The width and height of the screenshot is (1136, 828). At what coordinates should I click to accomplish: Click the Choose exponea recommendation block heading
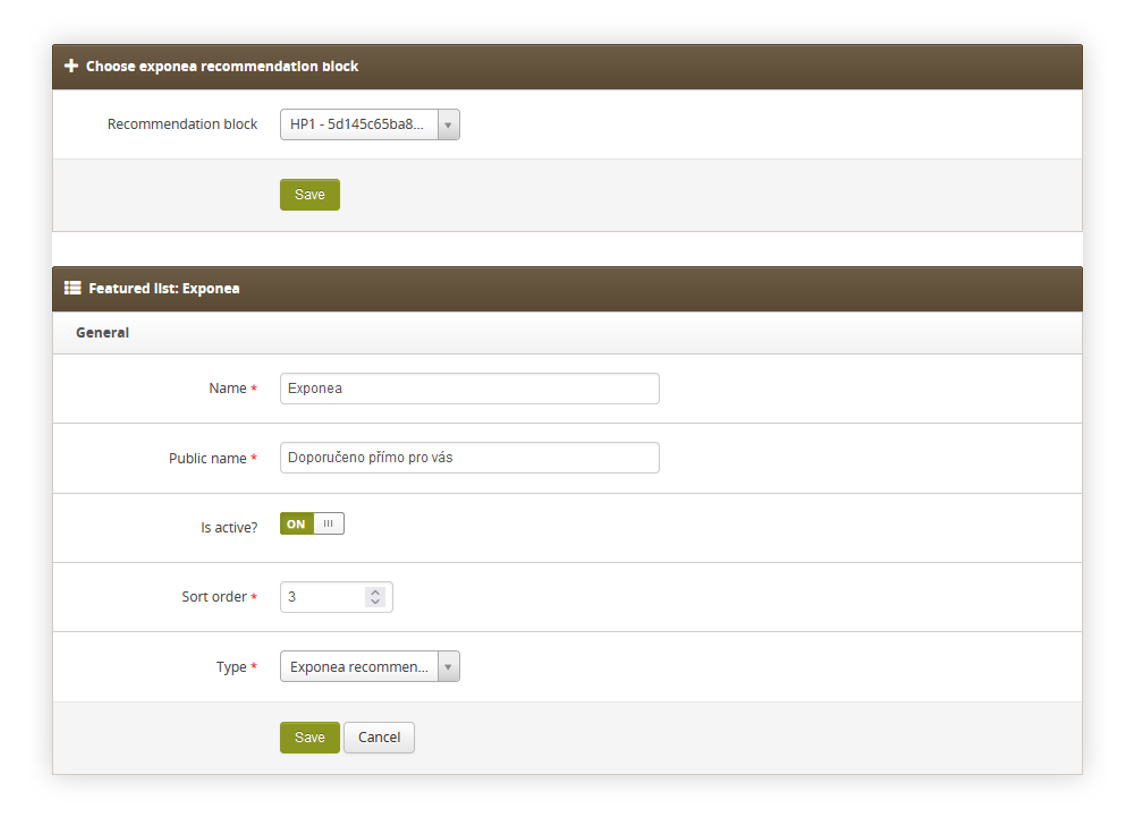pyautogui.click(x=222, y=66)
